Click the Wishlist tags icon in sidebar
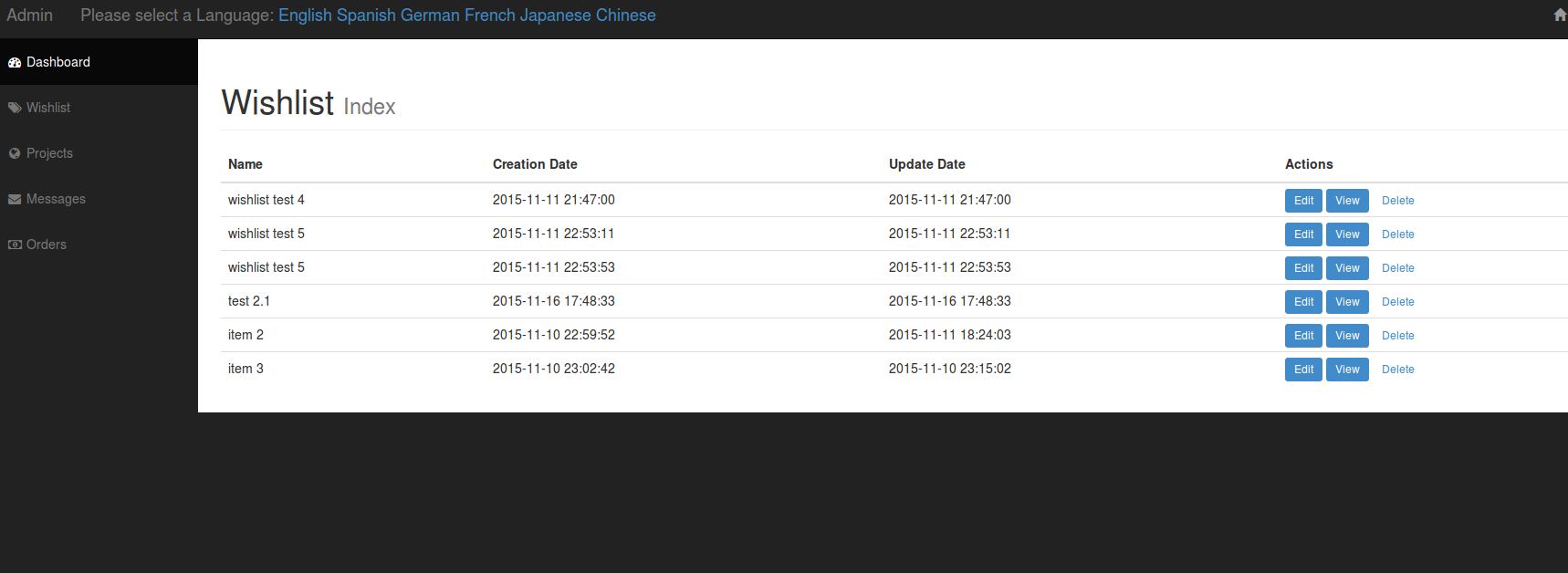The width and height of the screenshot is (1568, 573). tap(15, 108)
